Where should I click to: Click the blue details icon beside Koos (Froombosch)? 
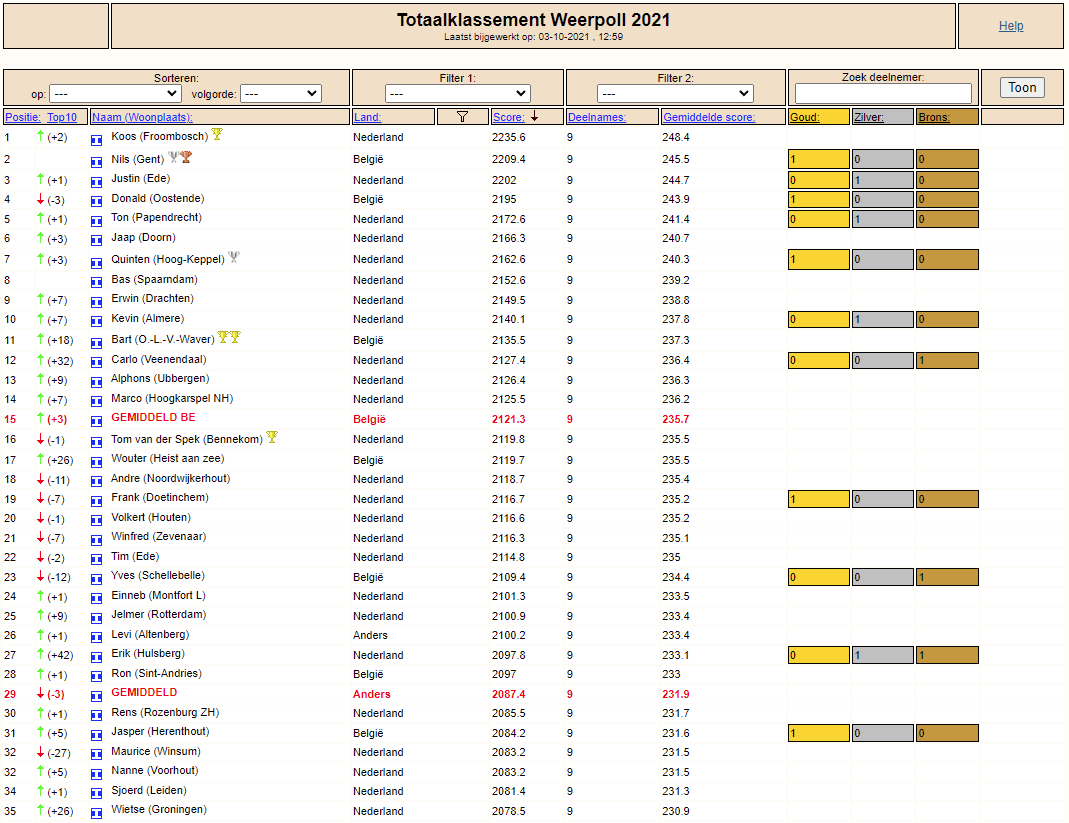[96, 140]
